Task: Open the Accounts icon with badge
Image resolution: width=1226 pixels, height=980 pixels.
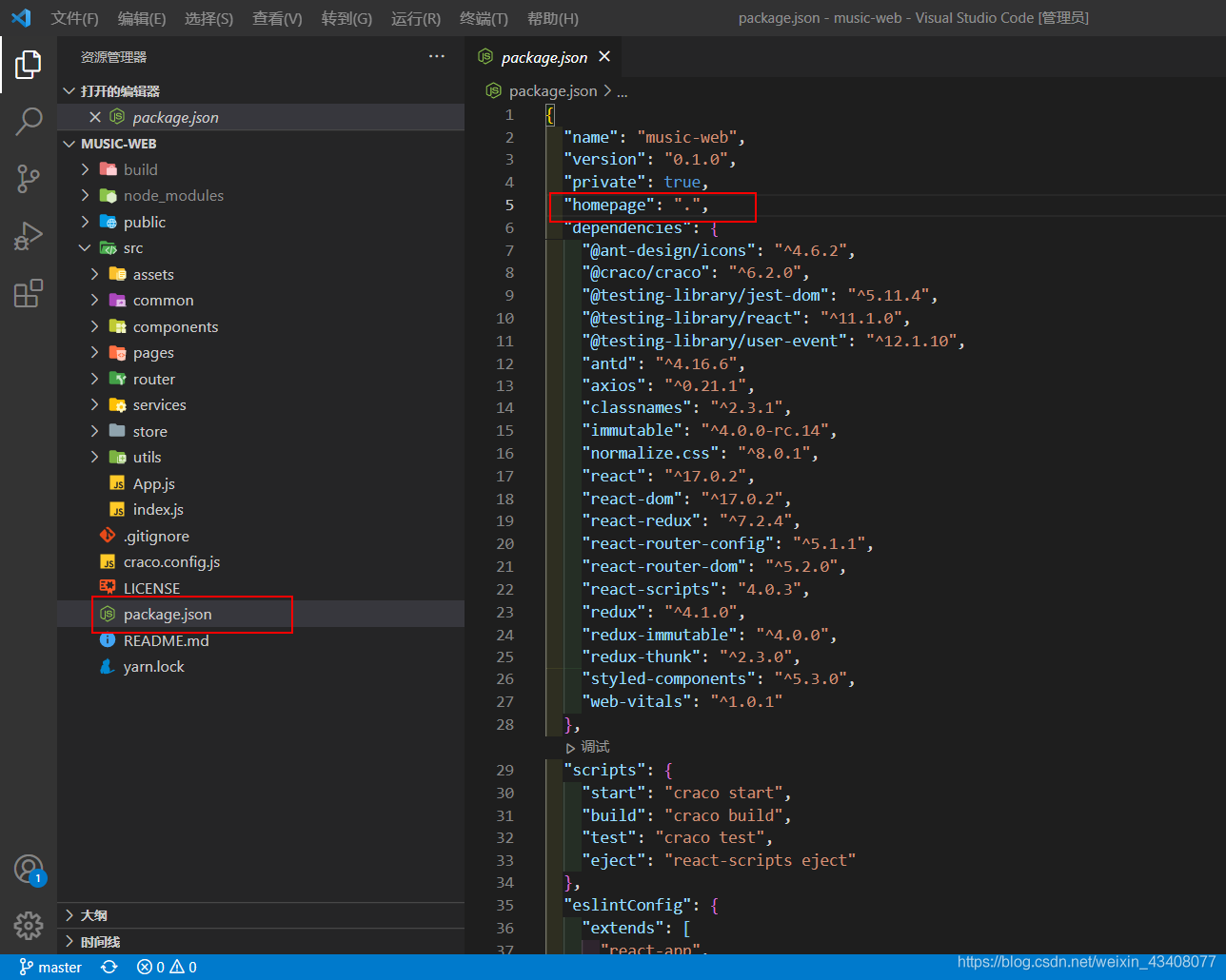Action: point(29,869)
